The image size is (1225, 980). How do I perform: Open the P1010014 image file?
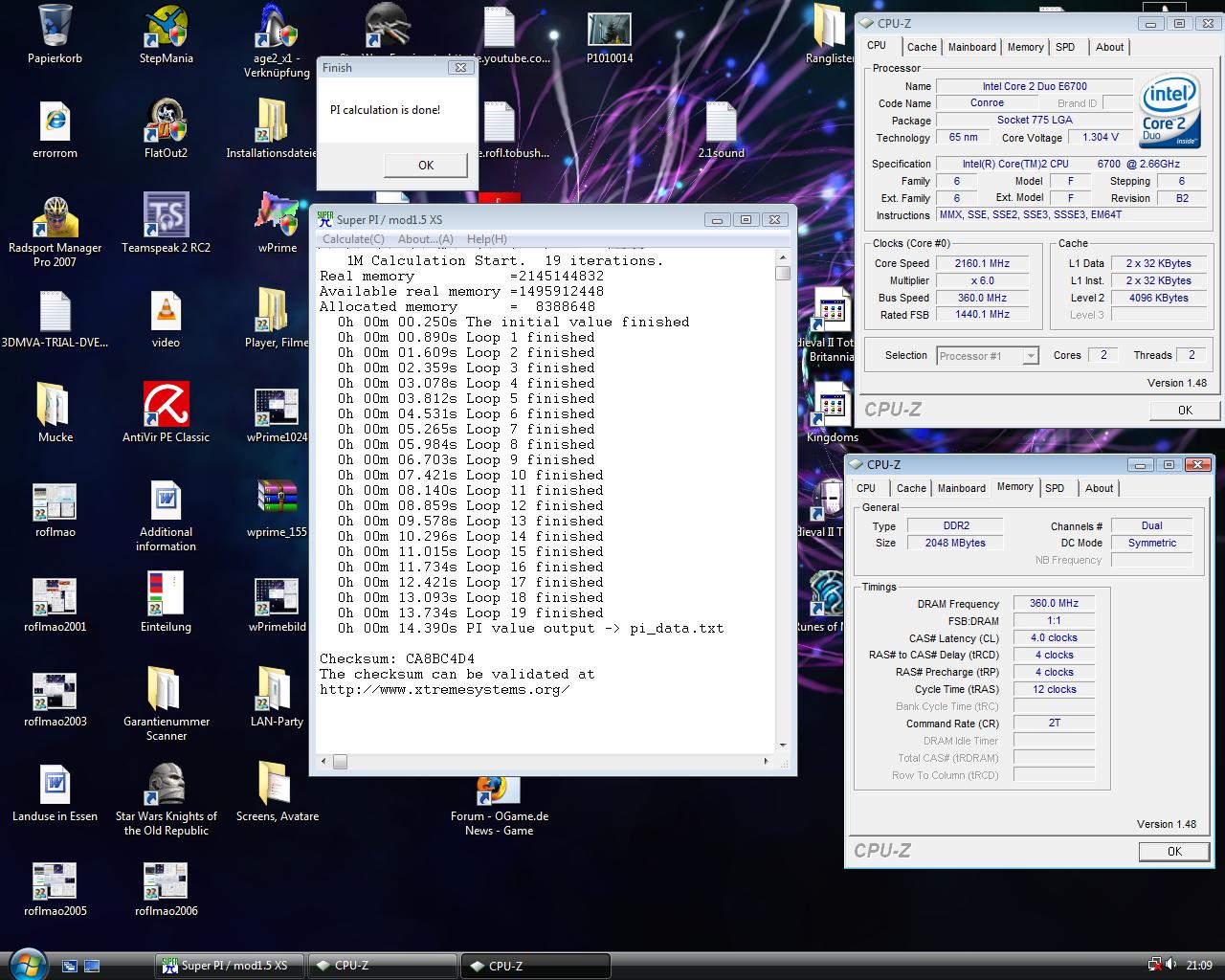coord(610,30)
